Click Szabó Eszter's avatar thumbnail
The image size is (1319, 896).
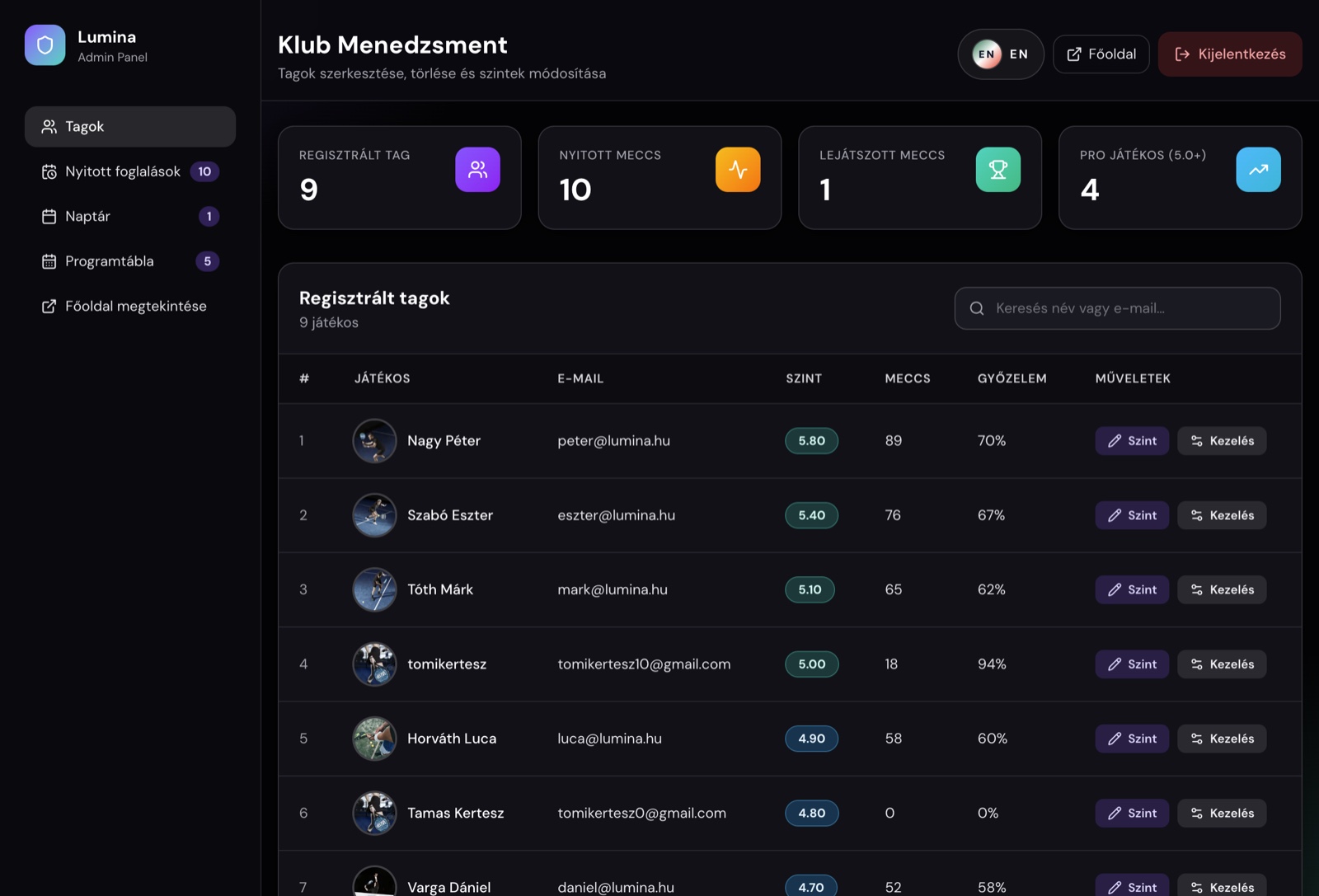pos(374,515)
